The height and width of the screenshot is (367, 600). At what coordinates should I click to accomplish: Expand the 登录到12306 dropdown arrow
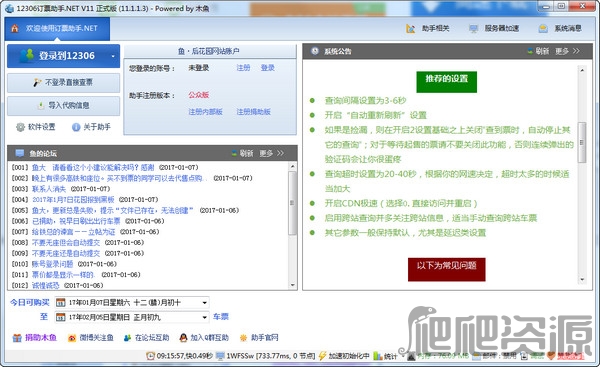[x=113, y=56]
